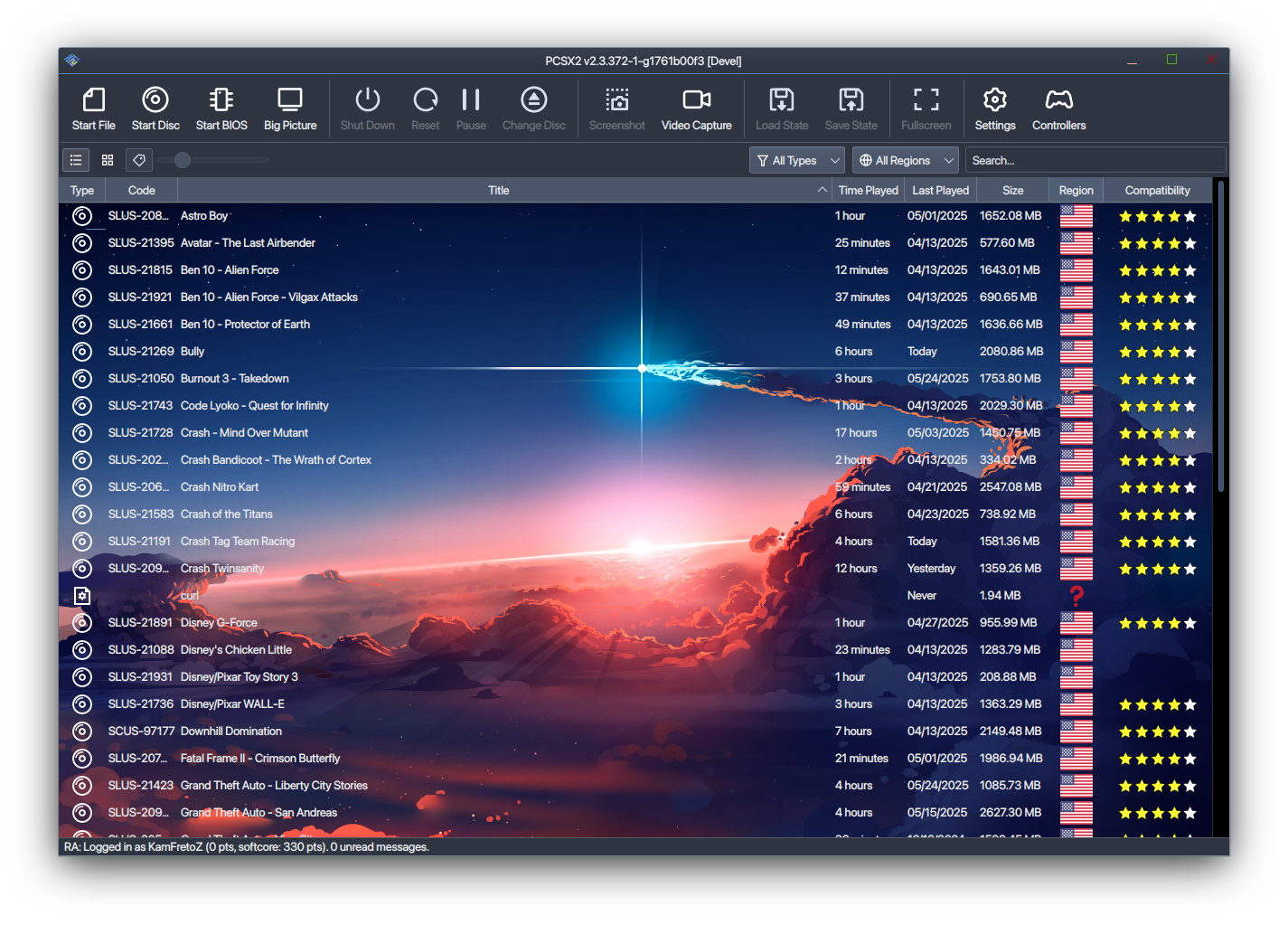Screen dimensions: 1288x925
Task: Click the Start File icon
Action: 93,99
